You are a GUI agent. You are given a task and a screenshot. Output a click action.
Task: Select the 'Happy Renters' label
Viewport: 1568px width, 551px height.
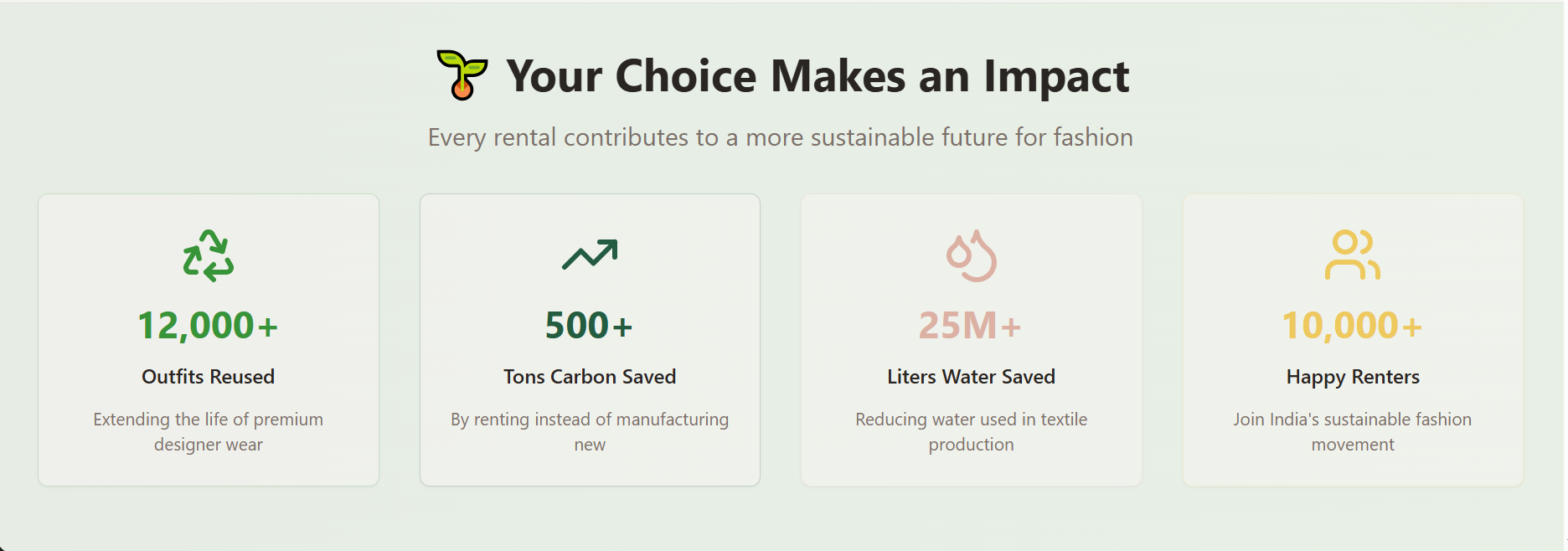[1353, 378]
